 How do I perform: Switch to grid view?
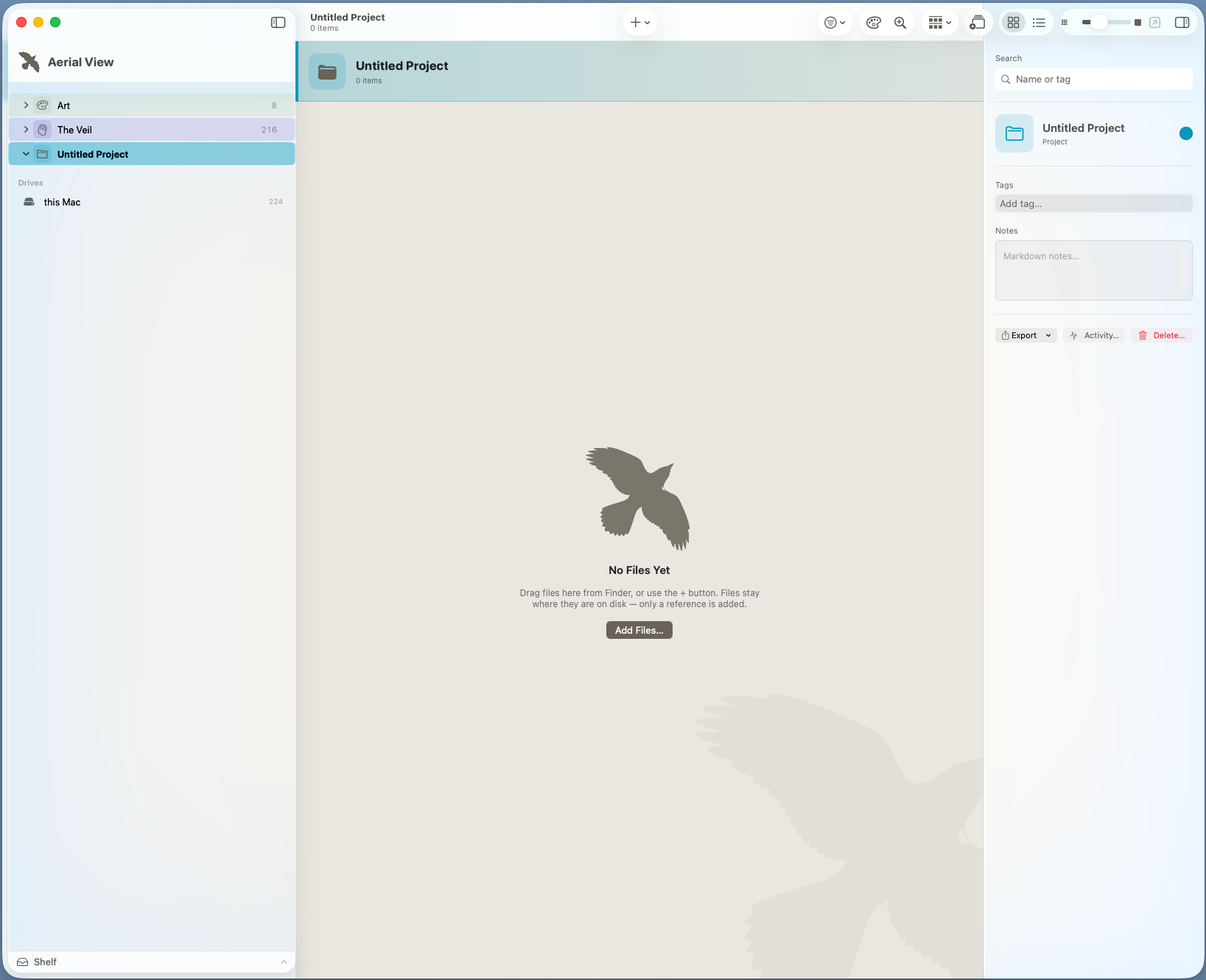tap(1014, 22)
